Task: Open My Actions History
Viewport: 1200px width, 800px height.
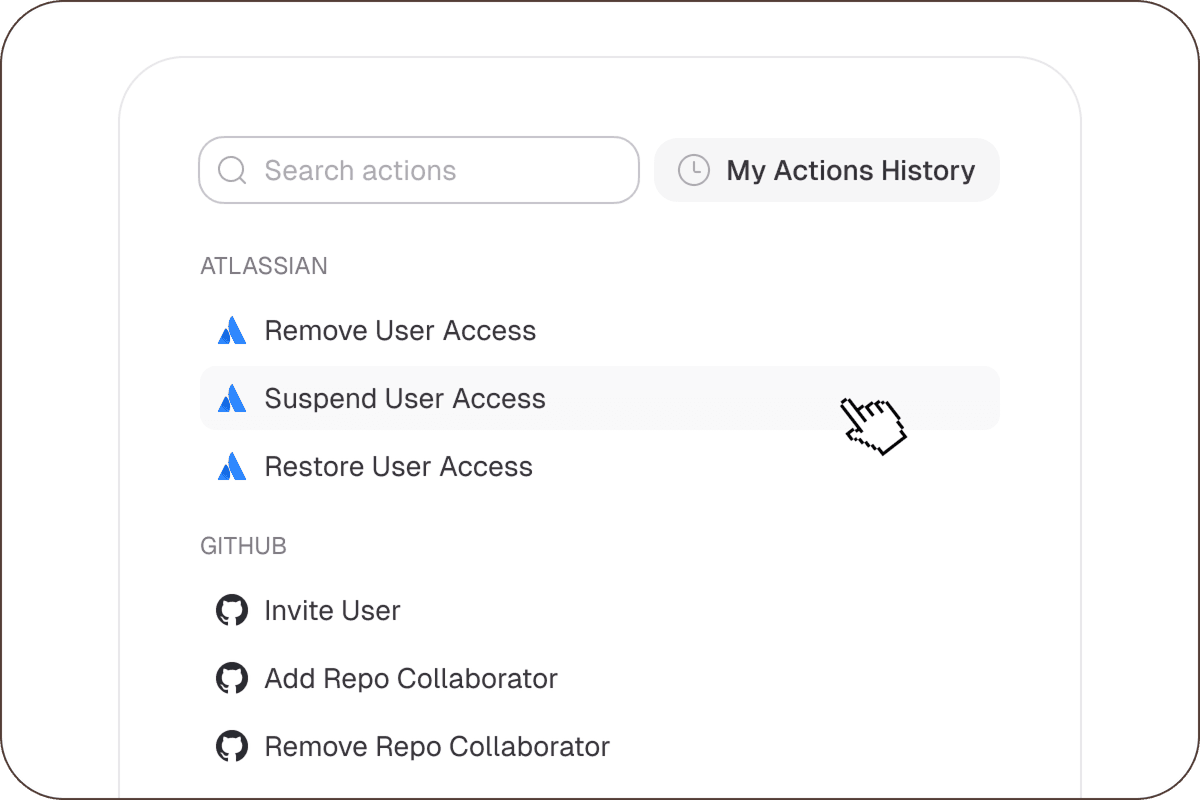Action: (826, 171)
